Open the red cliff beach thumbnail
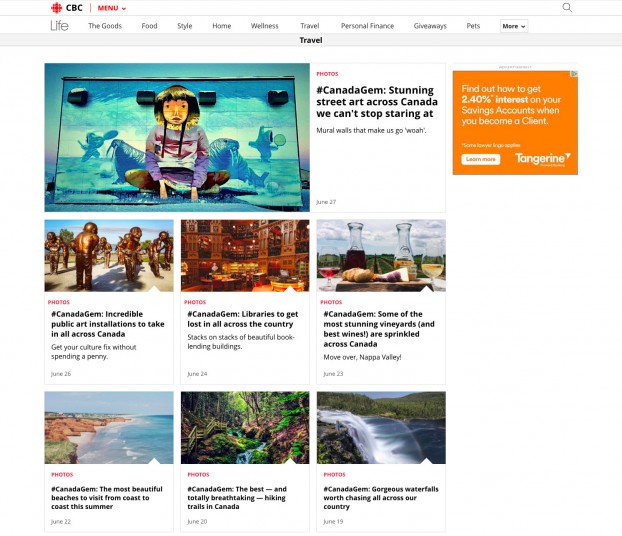This screenshot has height=536, width=622. pyautogui.click(x=109, y=428)
